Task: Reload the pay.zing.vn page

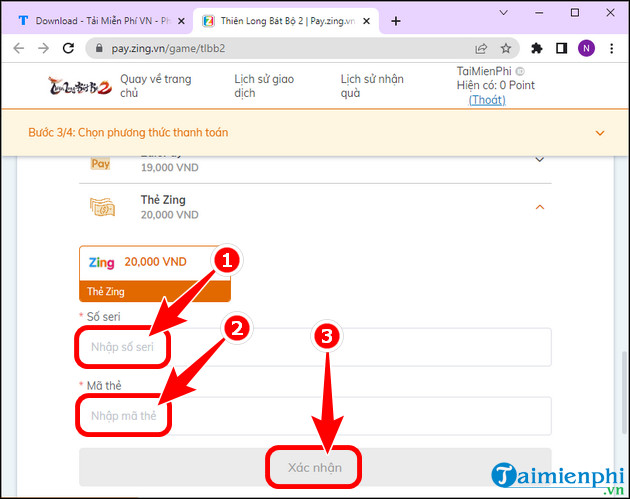Action: 69,48
